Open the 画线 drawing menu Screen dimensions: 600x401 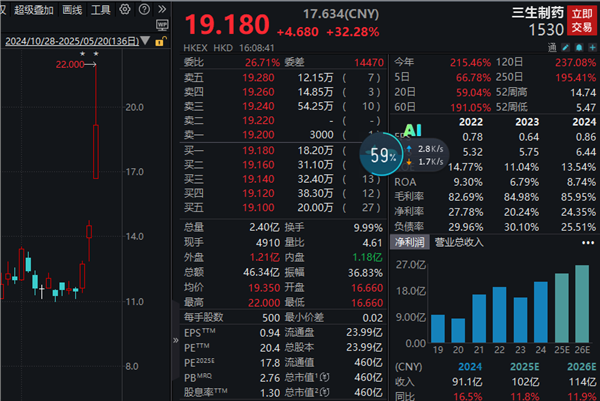(x=72, y=11)
